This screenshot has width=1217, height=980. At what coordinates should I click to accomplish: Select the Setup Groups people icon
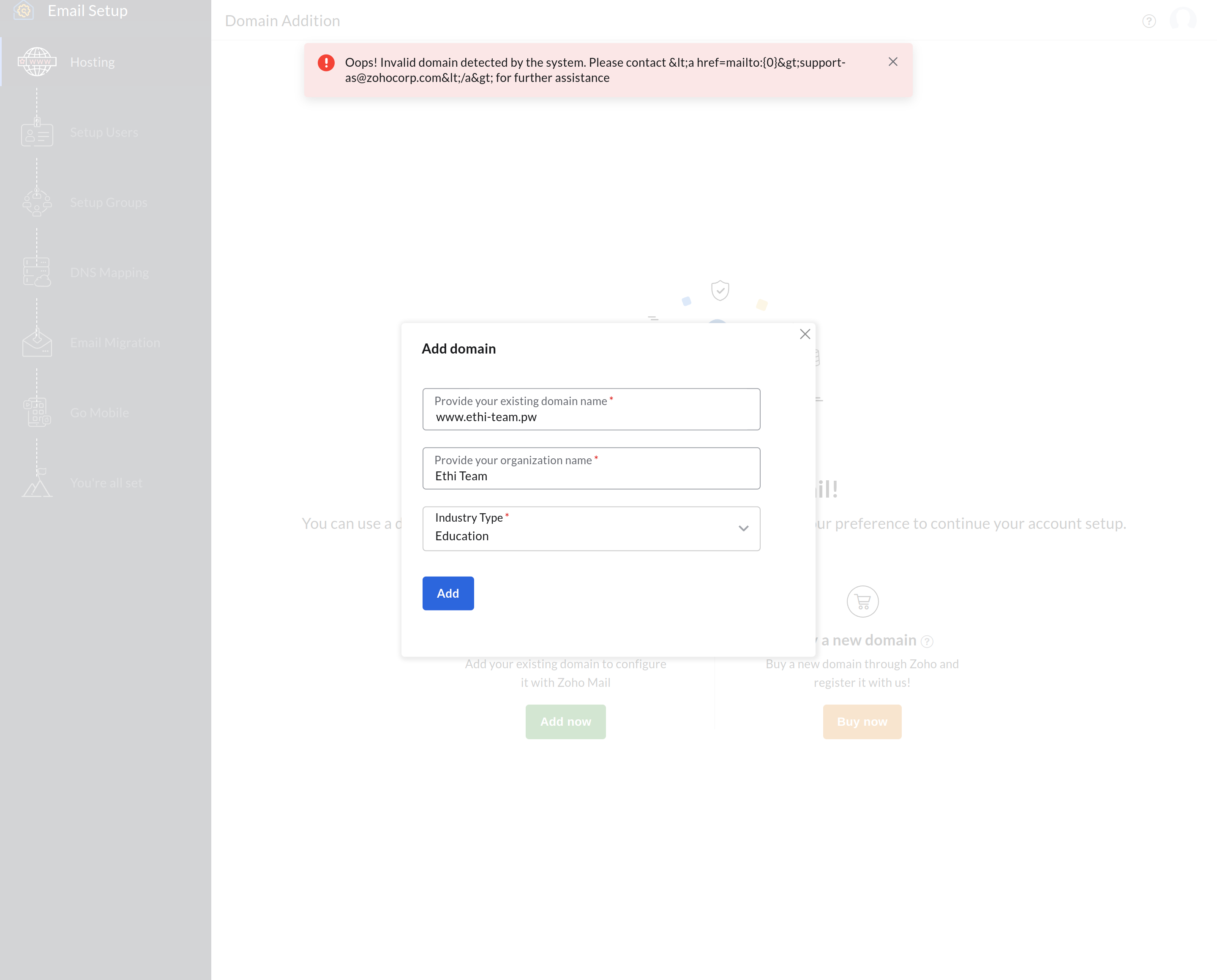37,203
